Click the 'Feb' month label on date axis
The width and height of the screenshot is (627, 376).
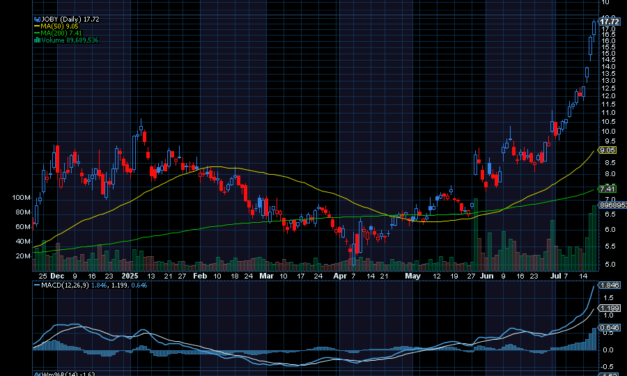pos(200,276)
